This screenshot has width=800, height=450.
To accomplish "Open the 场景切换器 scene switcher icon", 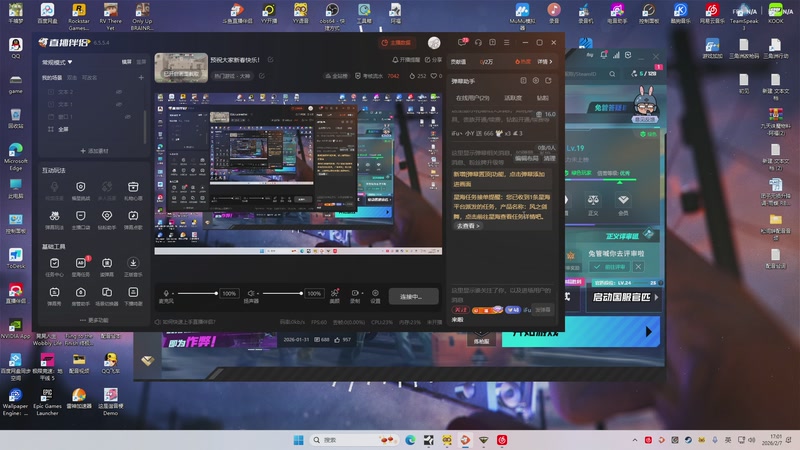I will [x=107, y=296].
